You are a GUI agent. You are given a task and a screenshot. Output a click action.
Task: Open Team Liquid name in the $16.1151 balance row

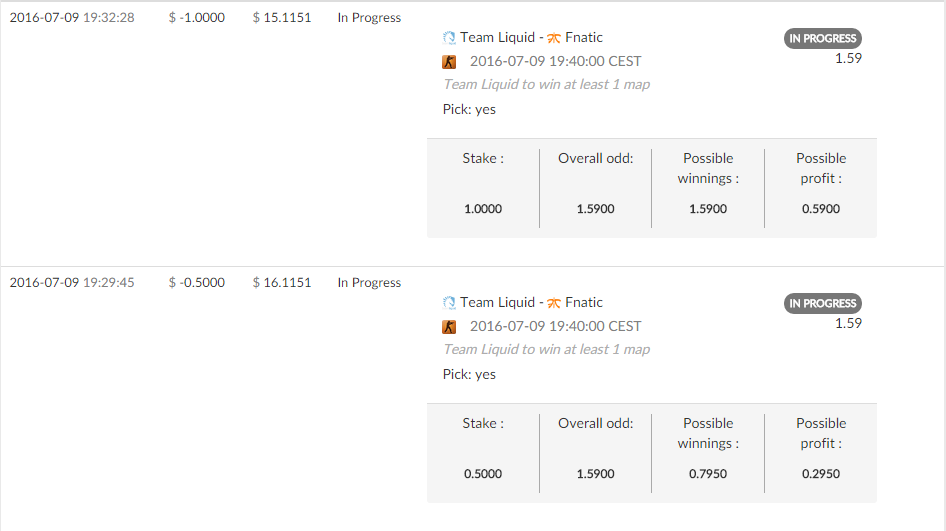point(497,303)
